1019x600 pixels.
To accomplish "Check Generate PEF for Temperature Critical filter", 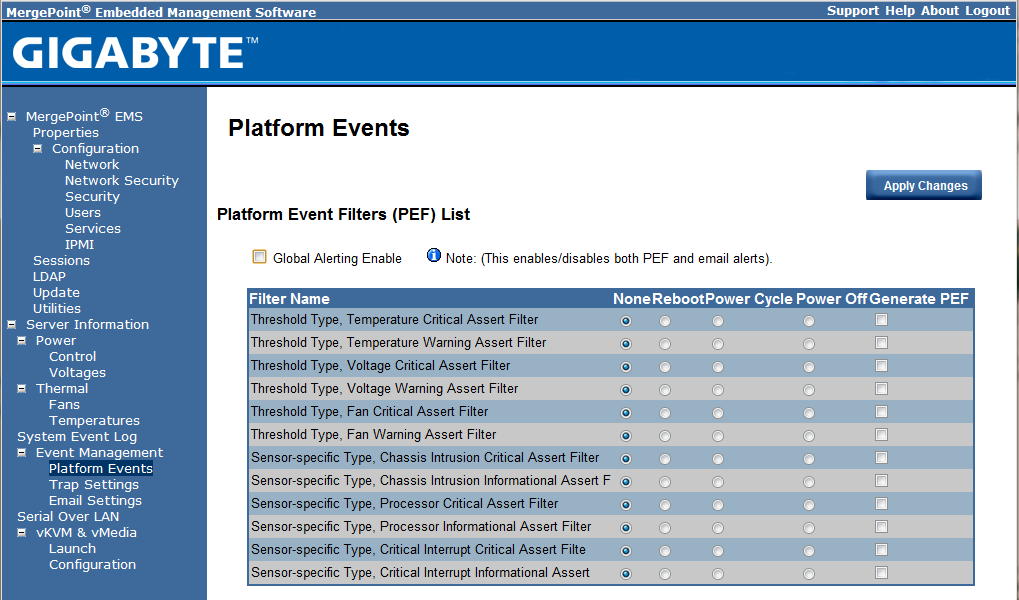I will pos(881,320).
